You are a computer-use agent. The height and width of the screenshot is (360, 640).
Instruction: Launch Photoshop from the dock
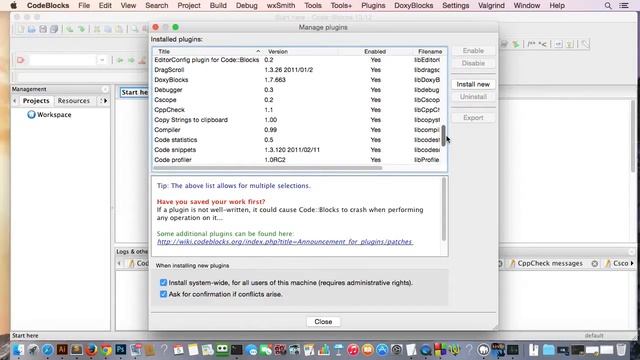pyautogui.click(x=121, y=350)
